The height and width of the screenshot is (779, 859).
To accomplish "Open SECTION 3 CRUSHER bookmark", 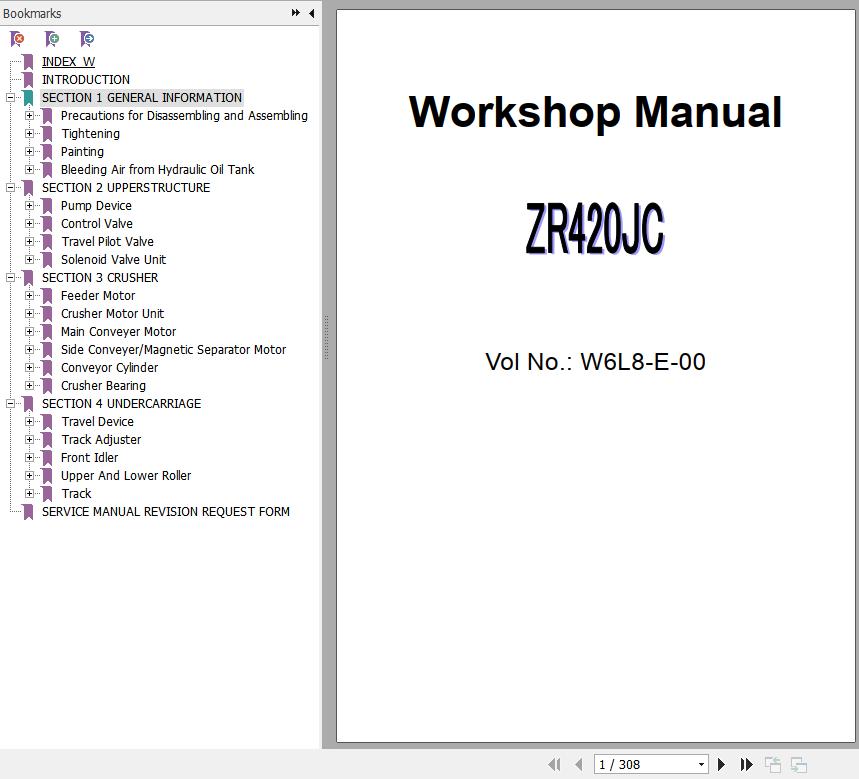I will coord(100,278).
